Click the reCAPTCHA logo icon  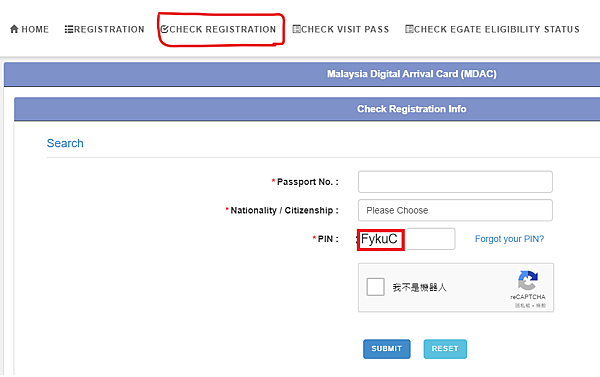tap(528, 281)
